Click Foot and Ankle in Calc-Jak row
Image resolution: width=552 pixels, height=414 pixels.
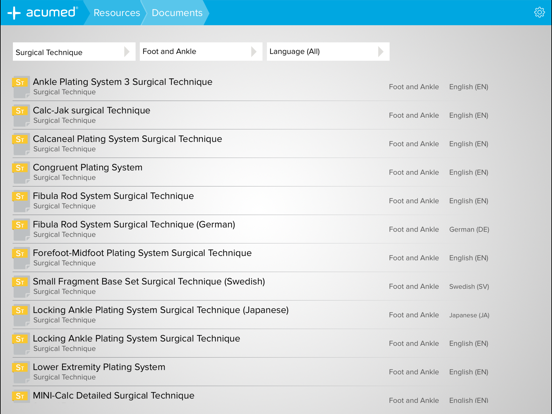pyautogui.click(x=414, y=115)
